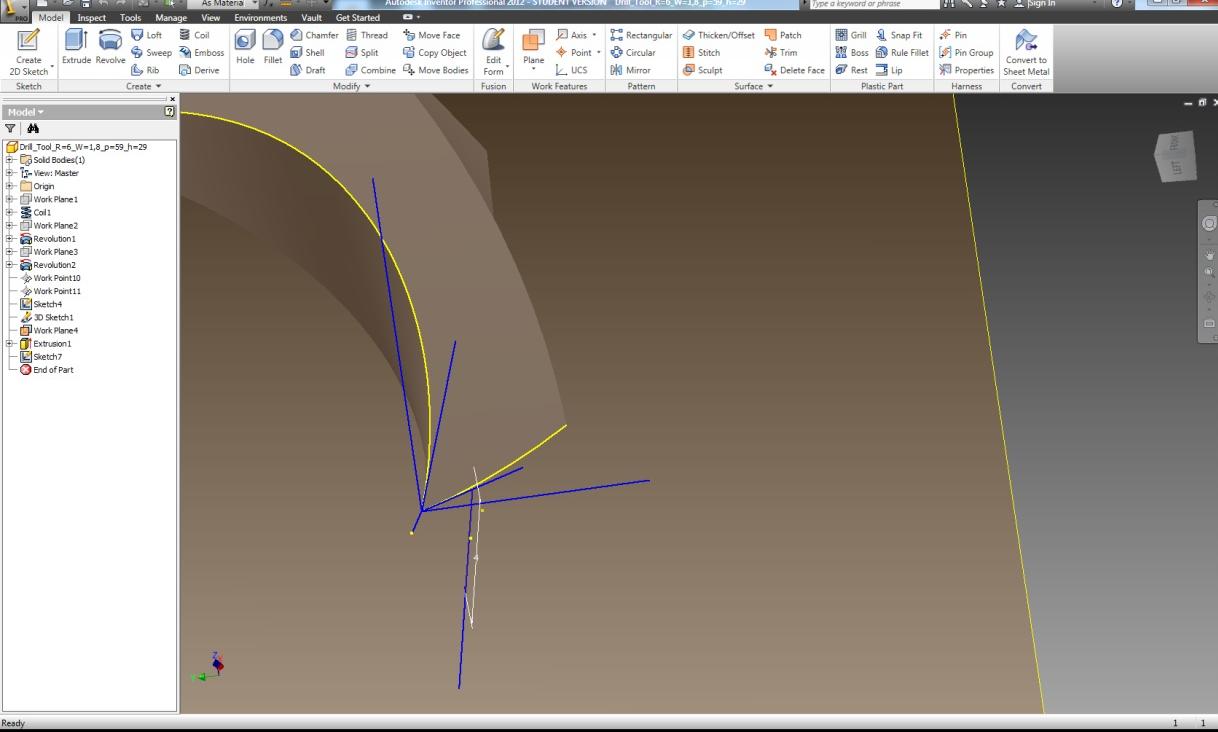Screen dimensions: 1218x732
Task: Click the Rule Fillet tool
Action: [x=902, y=52]
